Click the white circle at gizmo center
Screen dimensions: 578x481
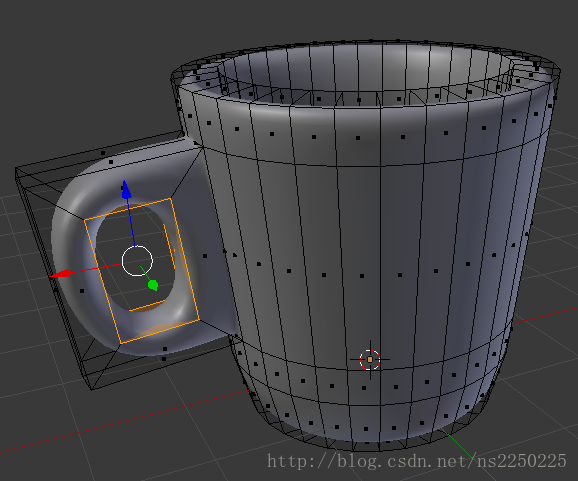point(137,261)
